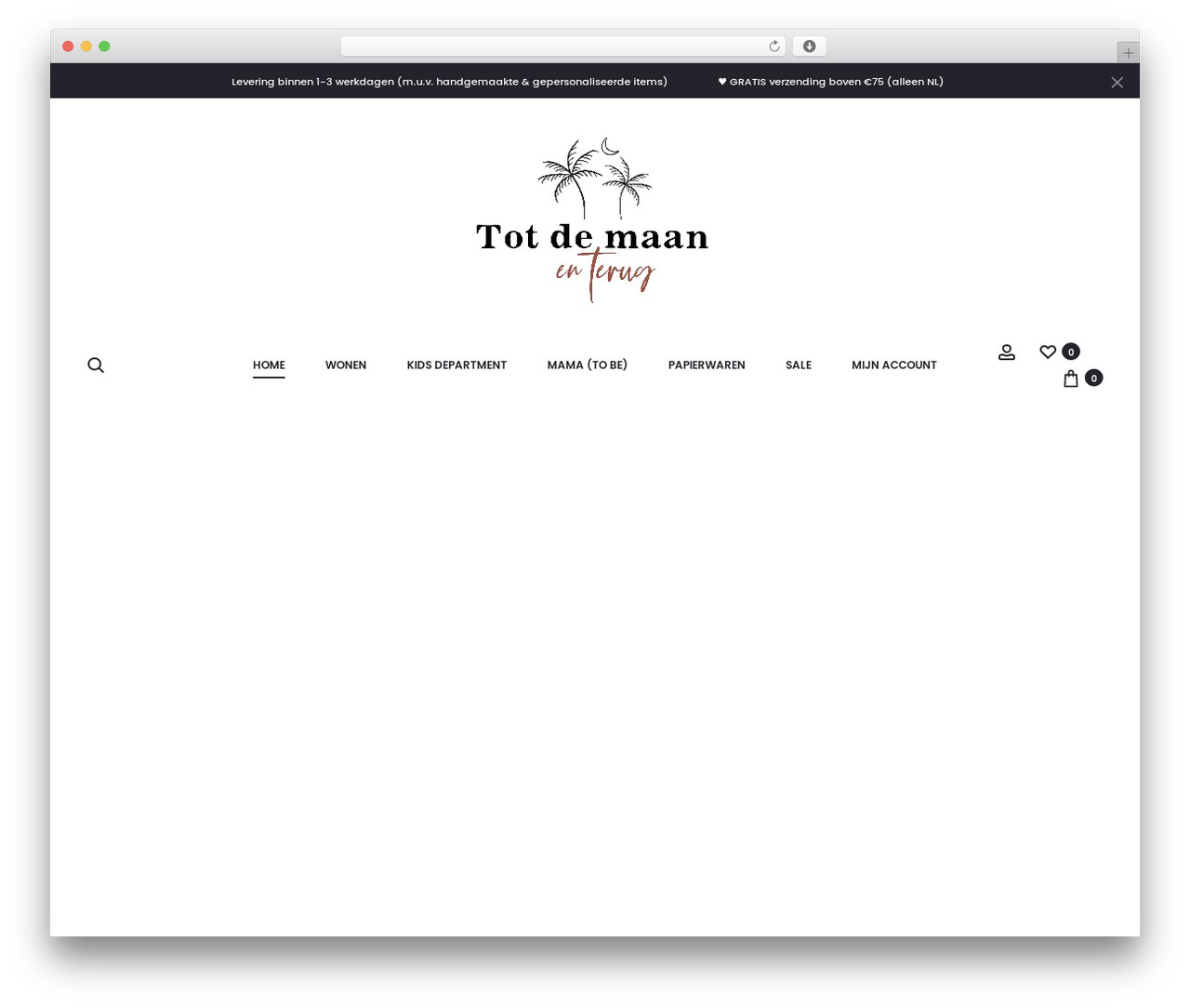The image size is (1190, 1008).
Task: Click the delivery time notice text
Action: [x=449, y=82]
